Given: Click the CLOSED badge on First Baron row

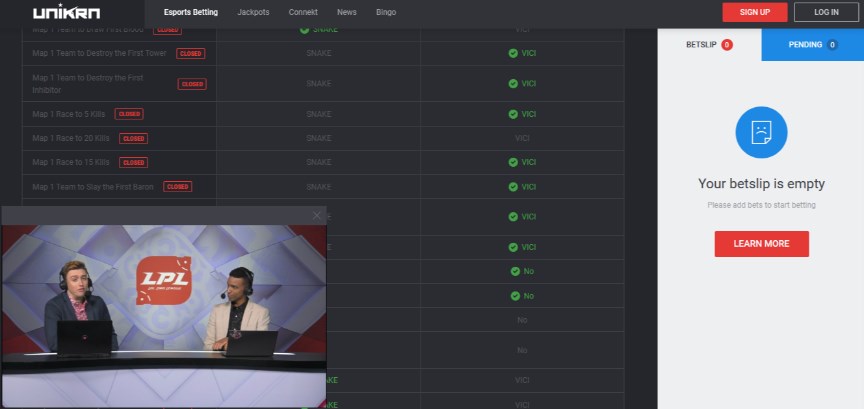Looking at the screenshot, I should coord(177,187).
